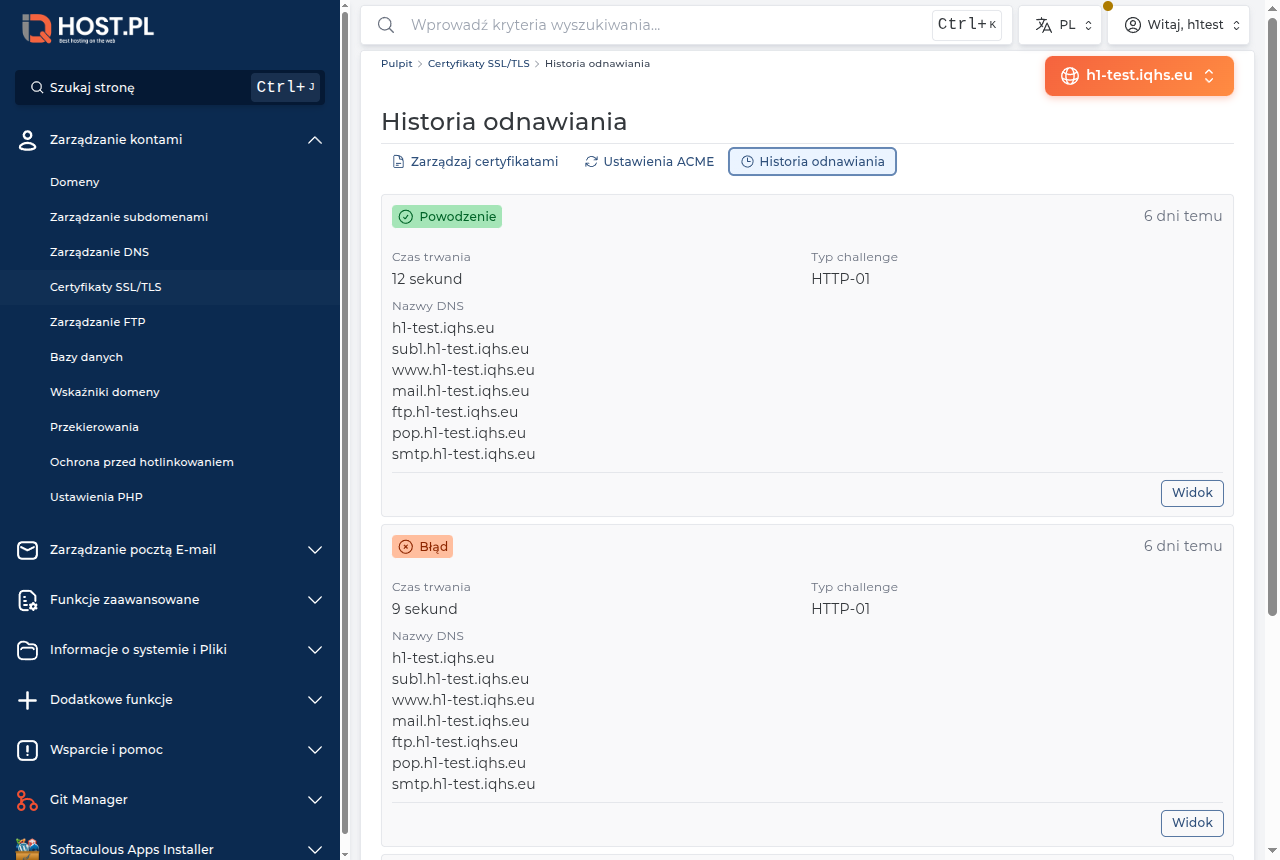The image size is (1280, 860).
Task: Click the magnifier icon in top search bar
Action: (x=386, y=25)
